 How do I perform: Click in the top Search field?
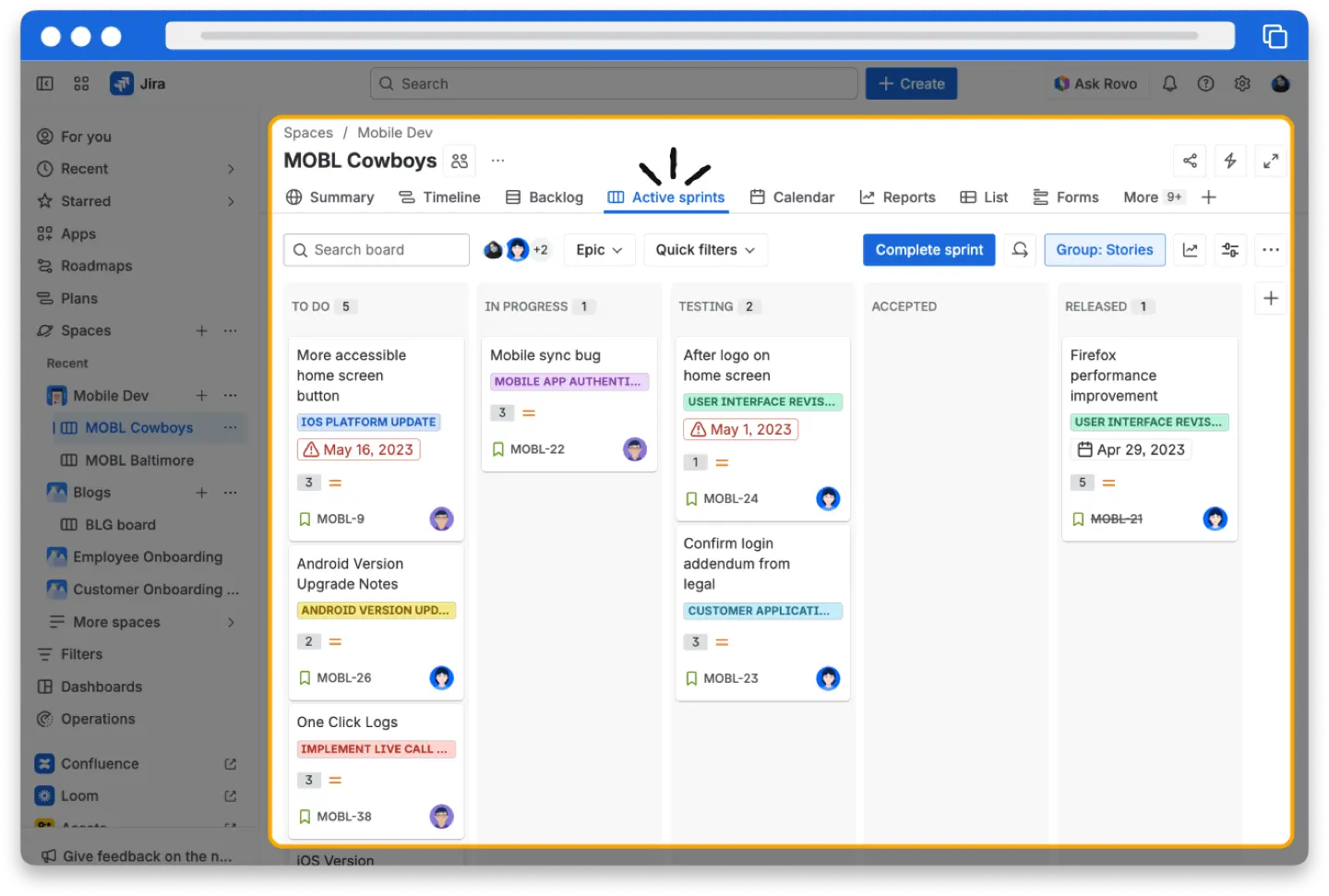(614, 84)
